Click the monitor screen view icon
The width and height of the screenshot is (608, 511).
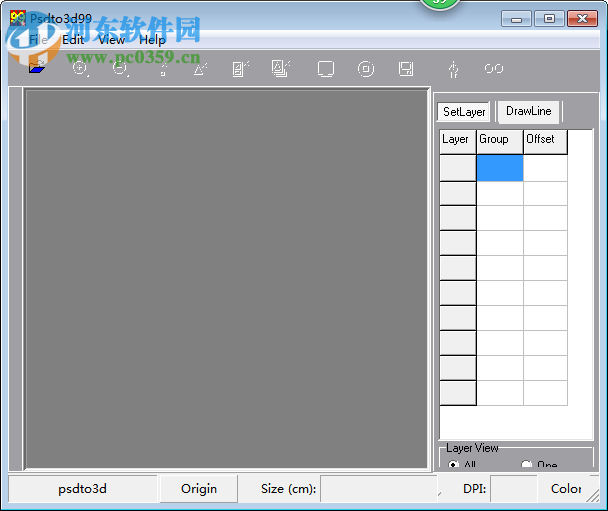click(x=325, y=69)
